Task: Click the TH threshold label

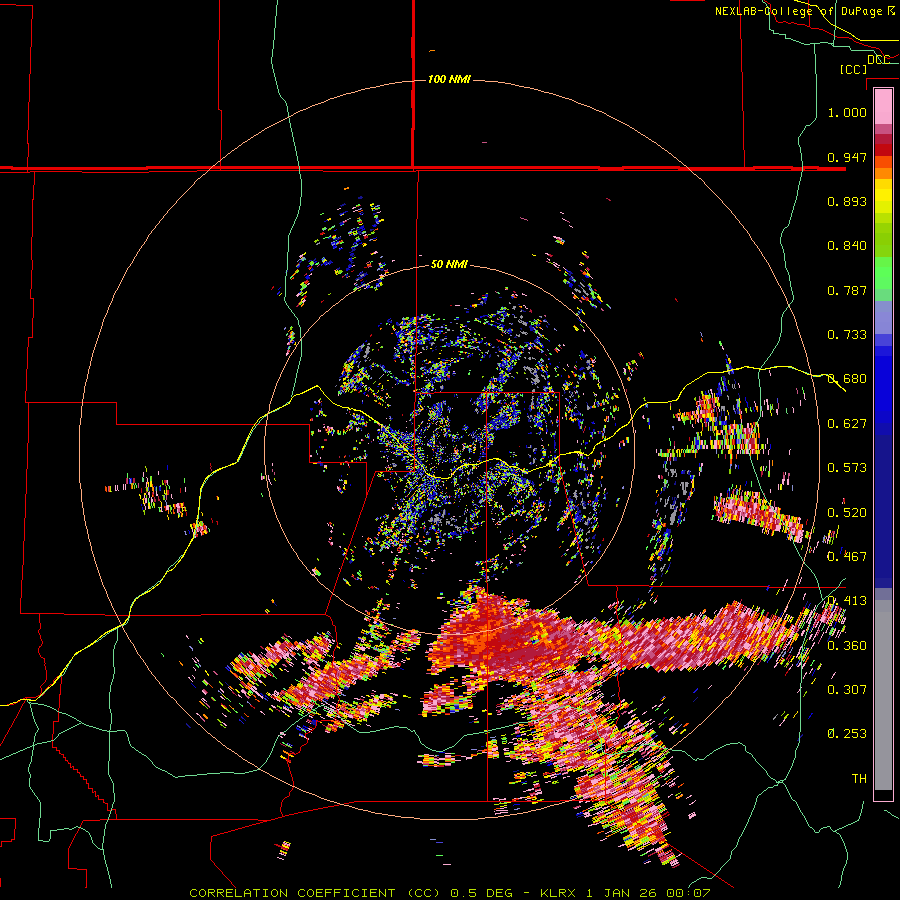Action: coord(859,779)
